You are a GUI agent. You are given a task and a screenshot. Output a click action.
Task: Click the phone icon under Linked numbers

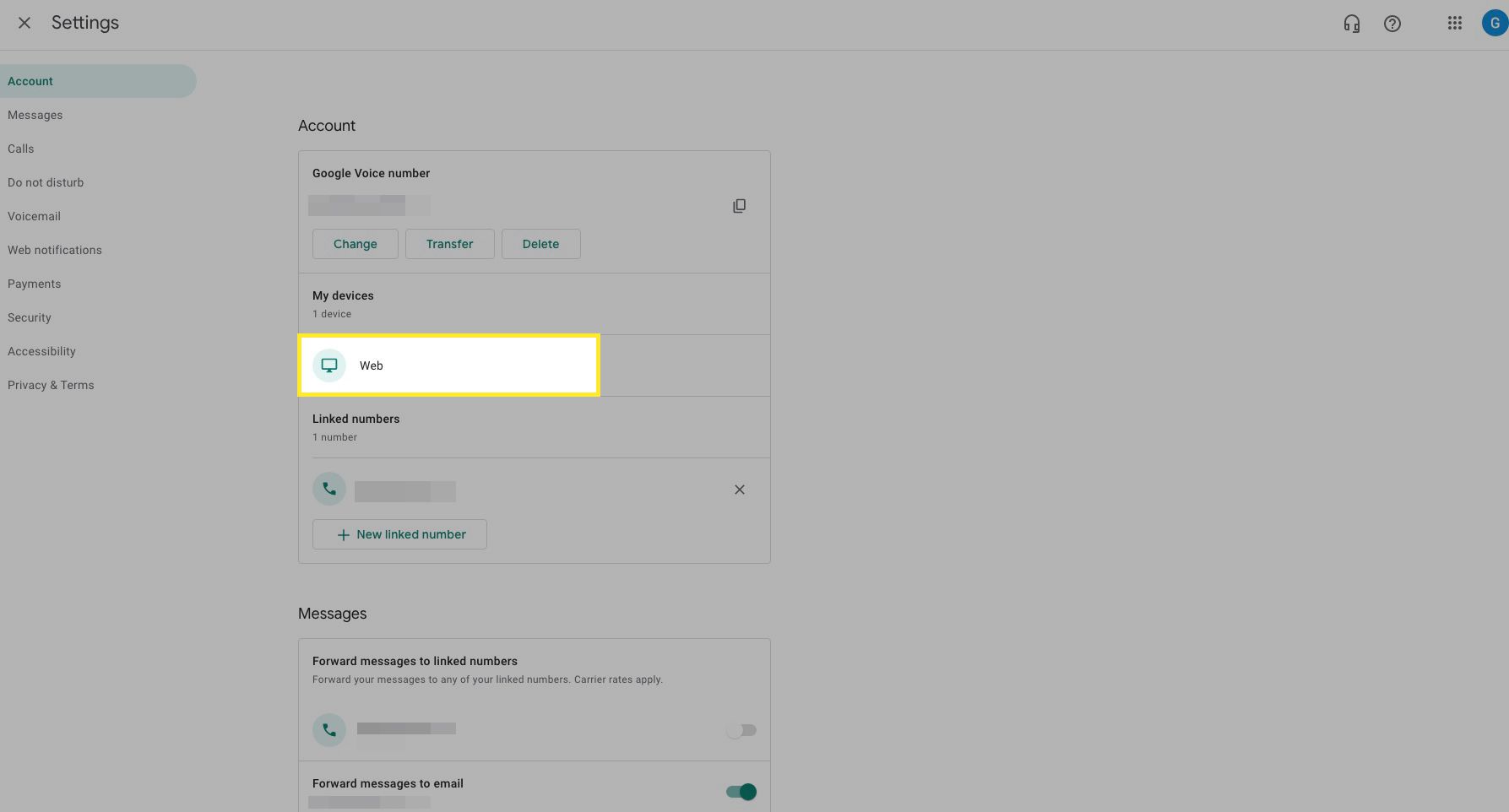[329, 489]
